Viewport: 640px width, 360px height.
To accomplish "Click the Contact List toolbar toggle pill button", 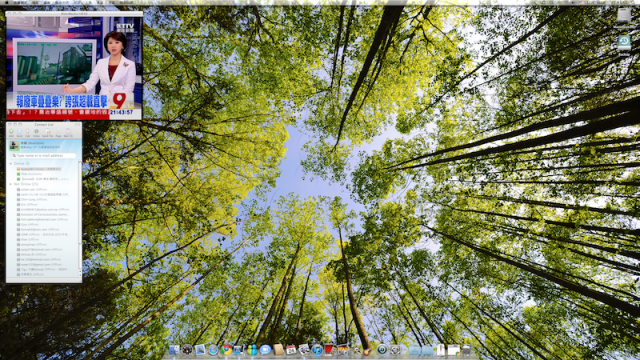I will tap(77, 124).
